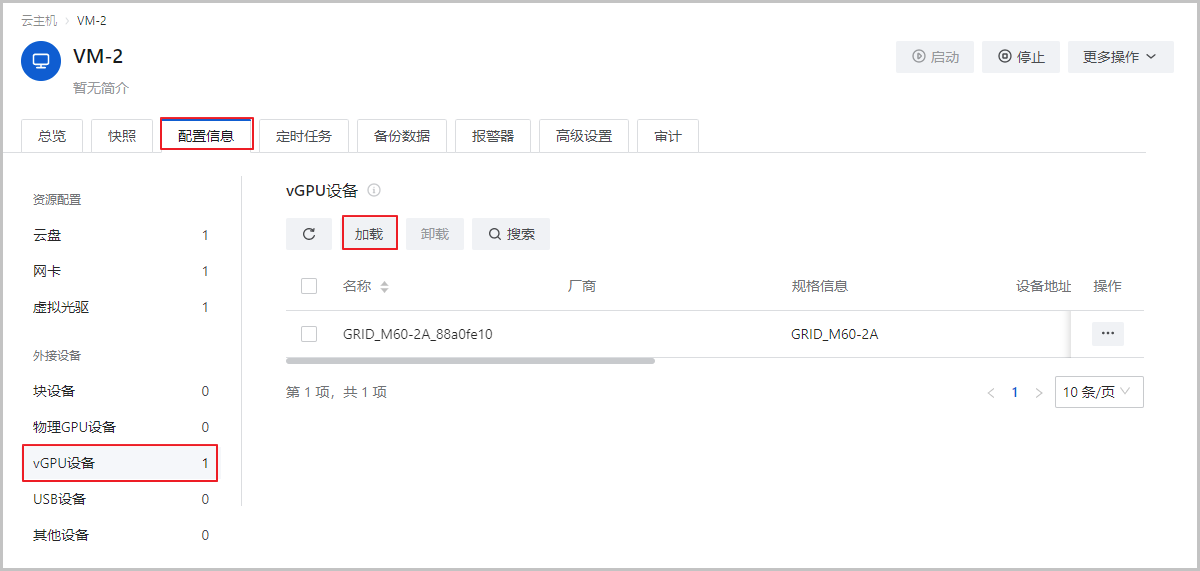Go to the next page arrow
The image size is (1200, 571).
[x=1038, y=393]
